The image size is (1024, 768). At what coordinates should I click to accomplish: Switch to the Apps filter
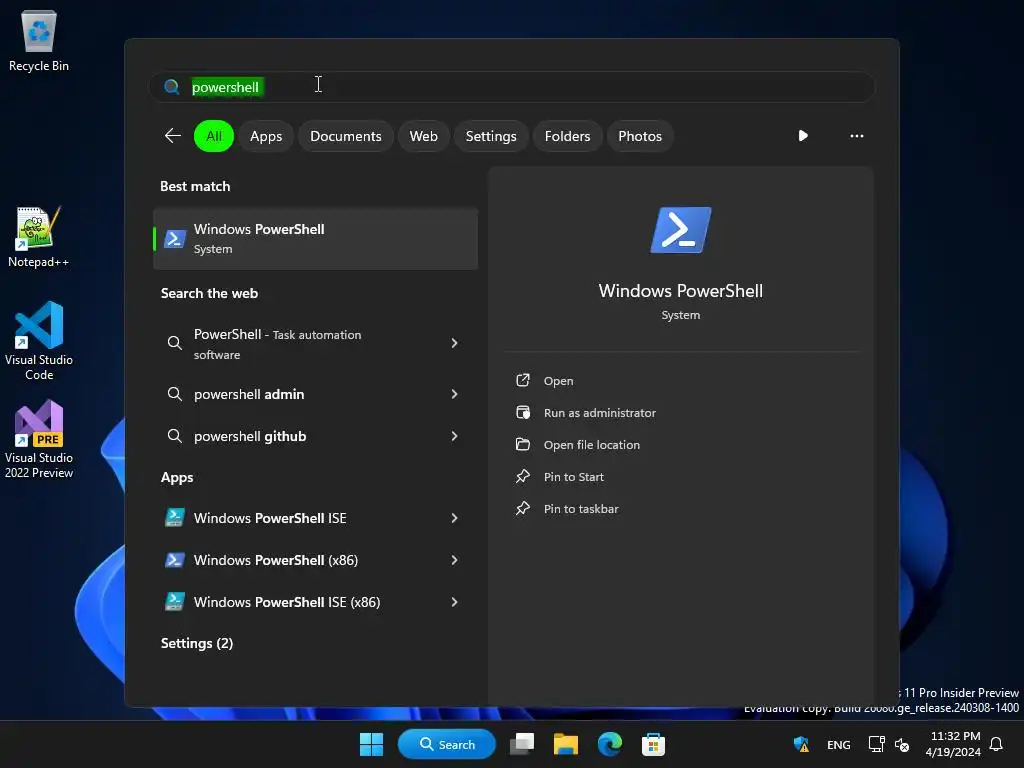pyautogui.click(x=266, y=136)
